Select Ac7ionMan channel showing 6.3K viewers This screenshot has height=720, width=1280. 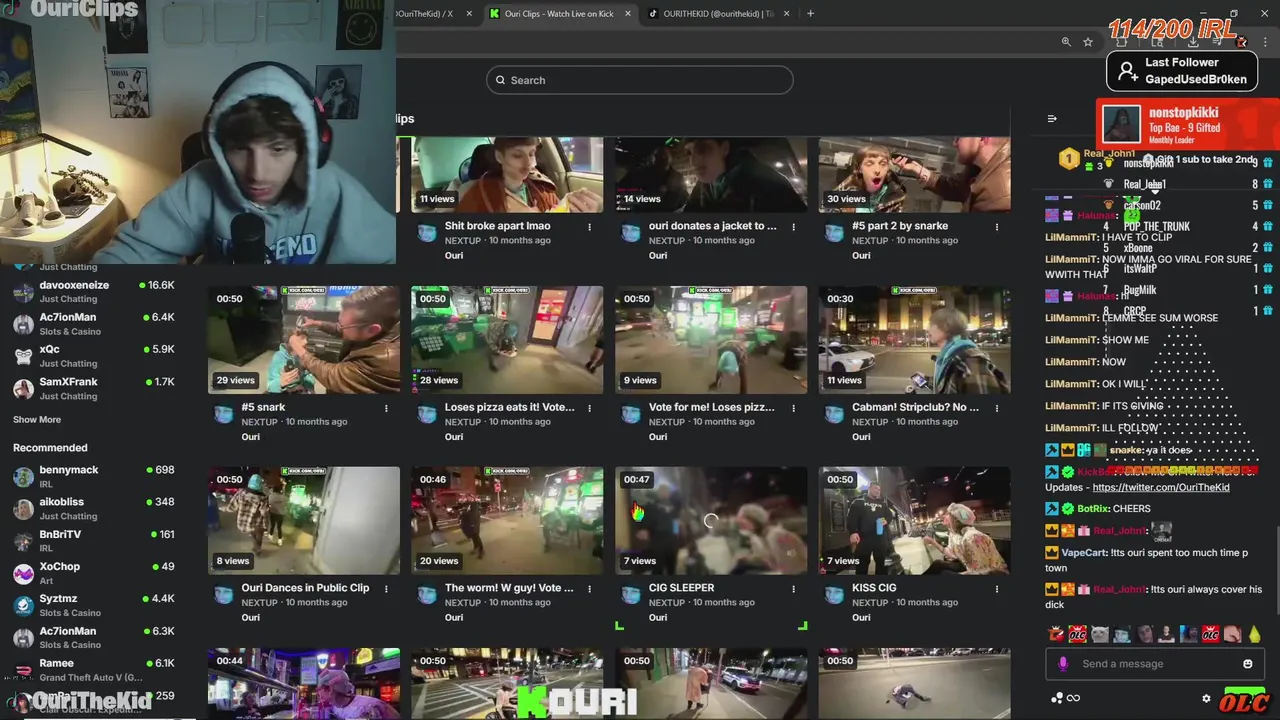click(96, 637)
